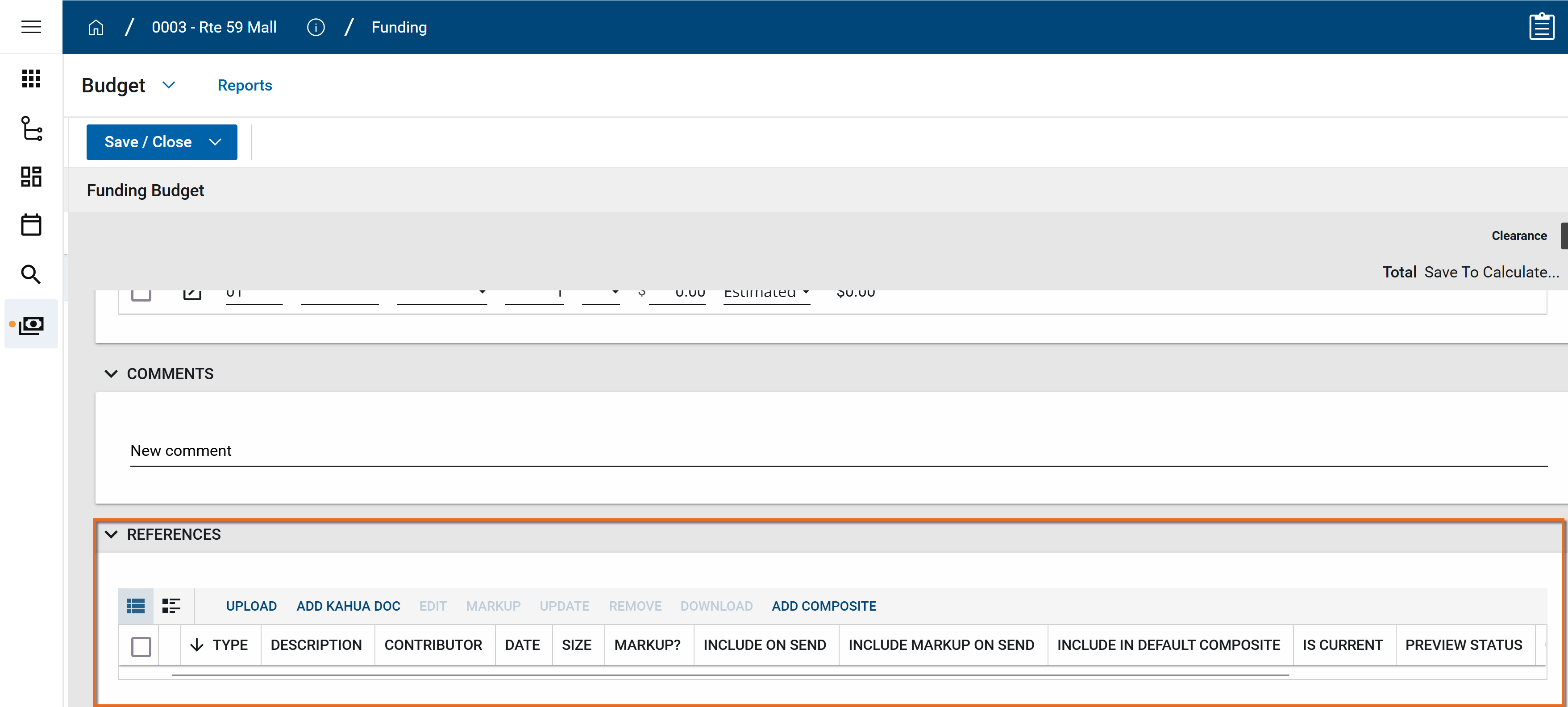Open the Reports tab
The height and width of the screenshot is (707, 1568).
click(x=245, y=85)
